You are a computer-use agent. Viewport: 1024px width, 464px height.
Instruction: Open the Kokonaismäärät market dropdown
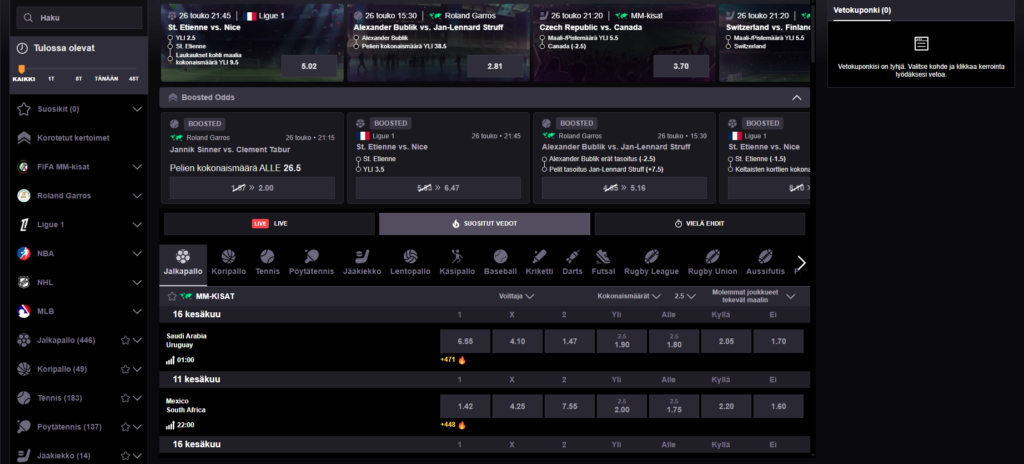click(x=629, y=296)
